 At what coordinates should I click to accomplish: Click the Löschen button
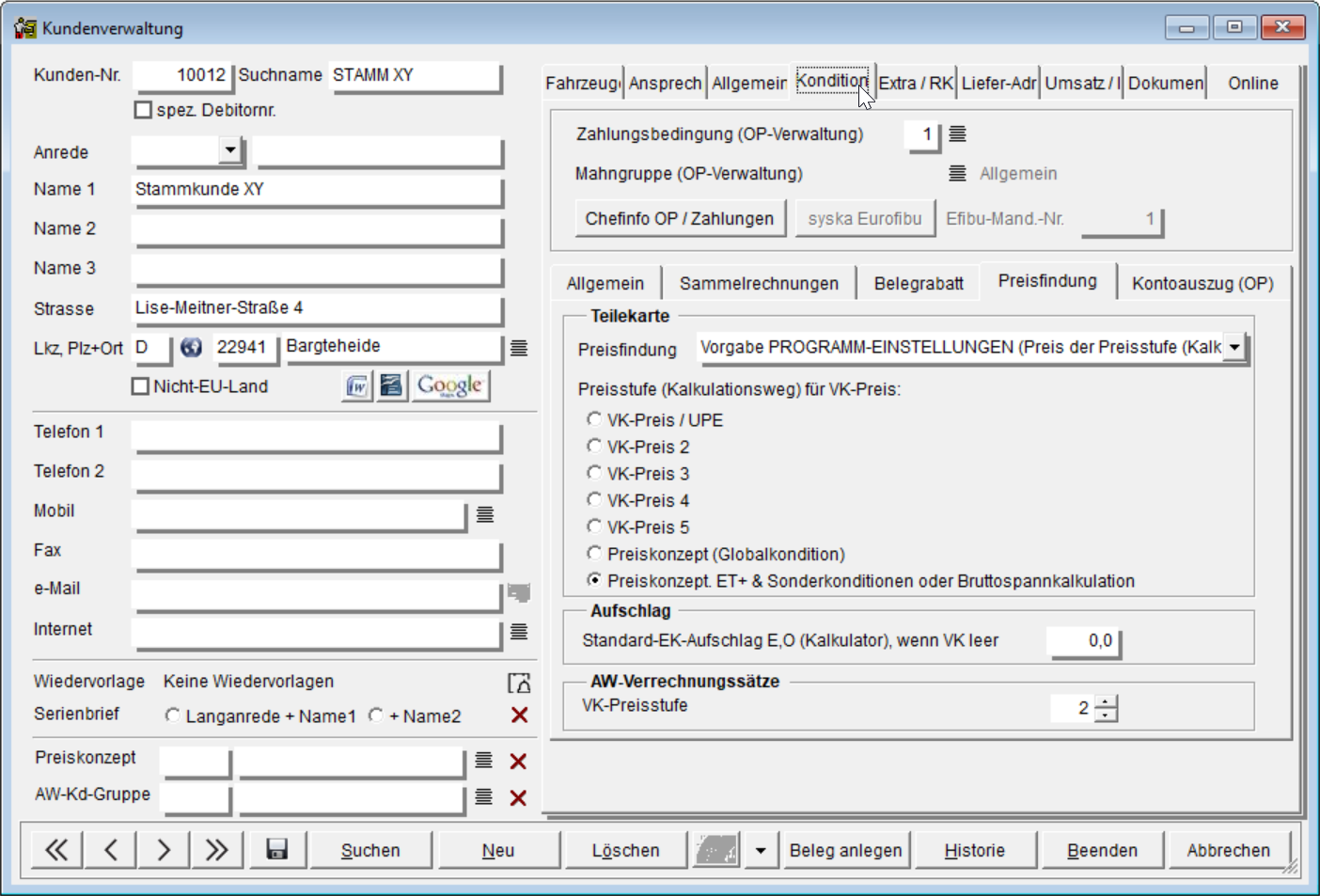tap(626, 850)
